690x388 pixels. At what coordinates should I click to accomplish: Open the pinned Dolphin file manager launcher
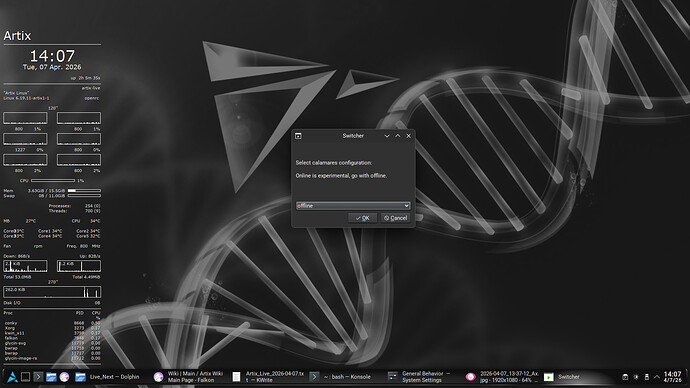click(x=51, y=377)
